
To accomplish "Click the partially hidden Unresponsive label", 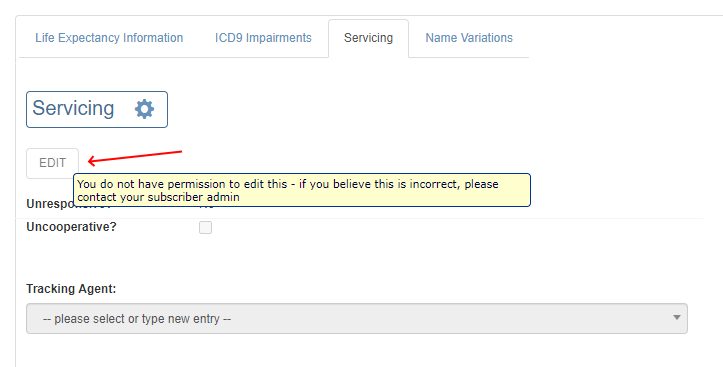I will (50, 205).
